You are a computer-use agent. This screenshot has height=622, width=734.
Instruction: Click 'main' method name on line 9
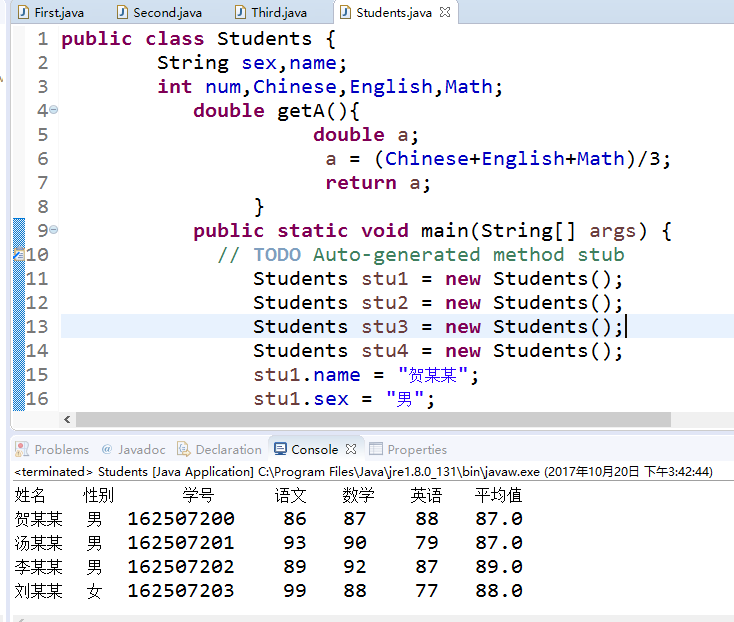coord(445,231)
